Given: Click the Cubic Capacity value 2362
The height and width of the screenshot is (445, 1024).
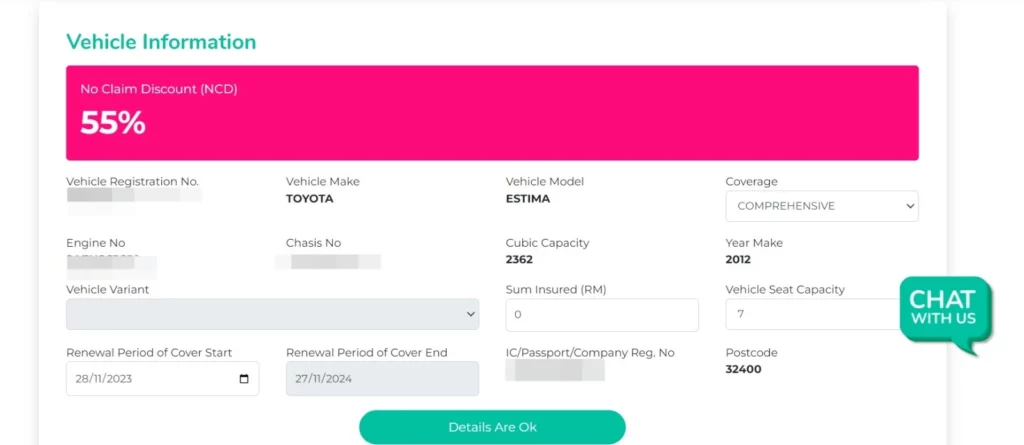Looking at the screenshot, I should (x=519, y=259).
